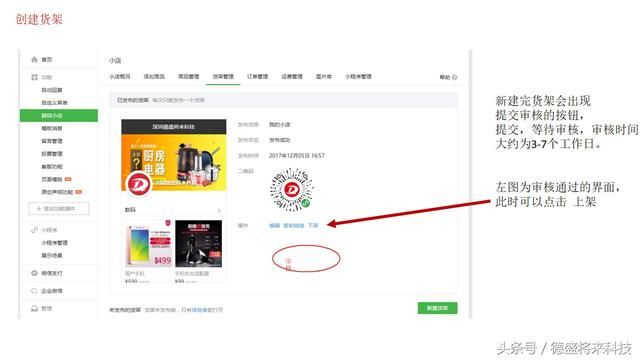
Task: Click the 数码 category heading
Action: tap(130, 210)
